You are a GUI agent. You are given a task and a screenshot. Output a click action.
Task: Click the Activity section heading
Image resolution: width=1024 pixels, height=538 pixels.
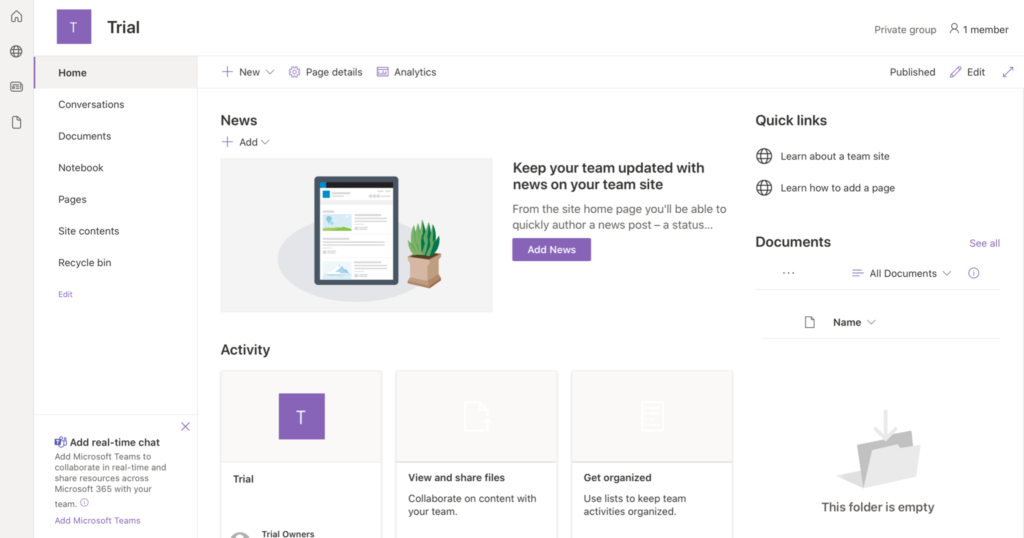point(245,349)
